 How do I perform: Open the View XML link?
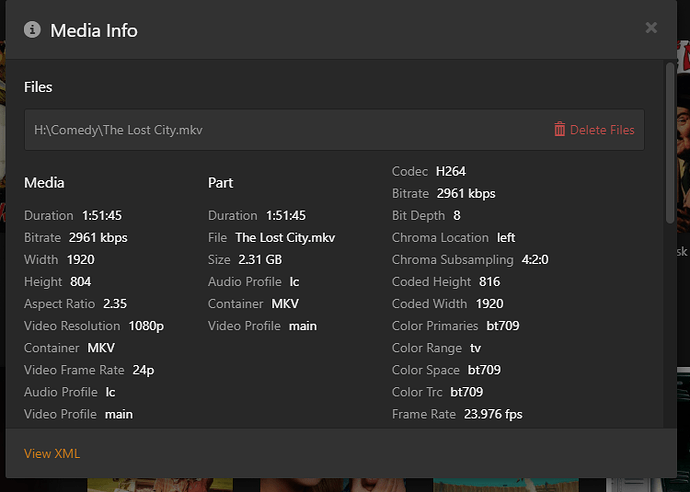52,454
